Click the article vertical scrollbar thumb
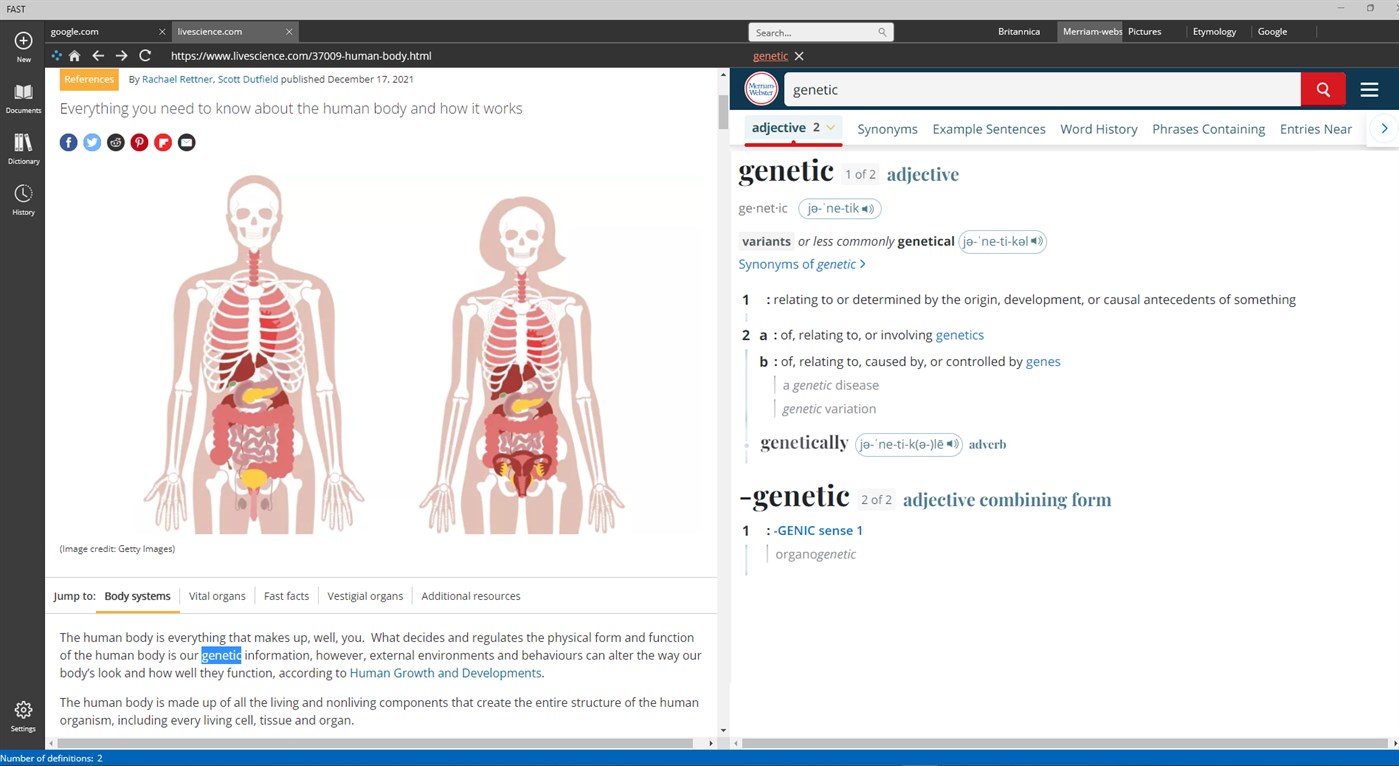This screenshot has width=1399, height=766. click(723, 113)
